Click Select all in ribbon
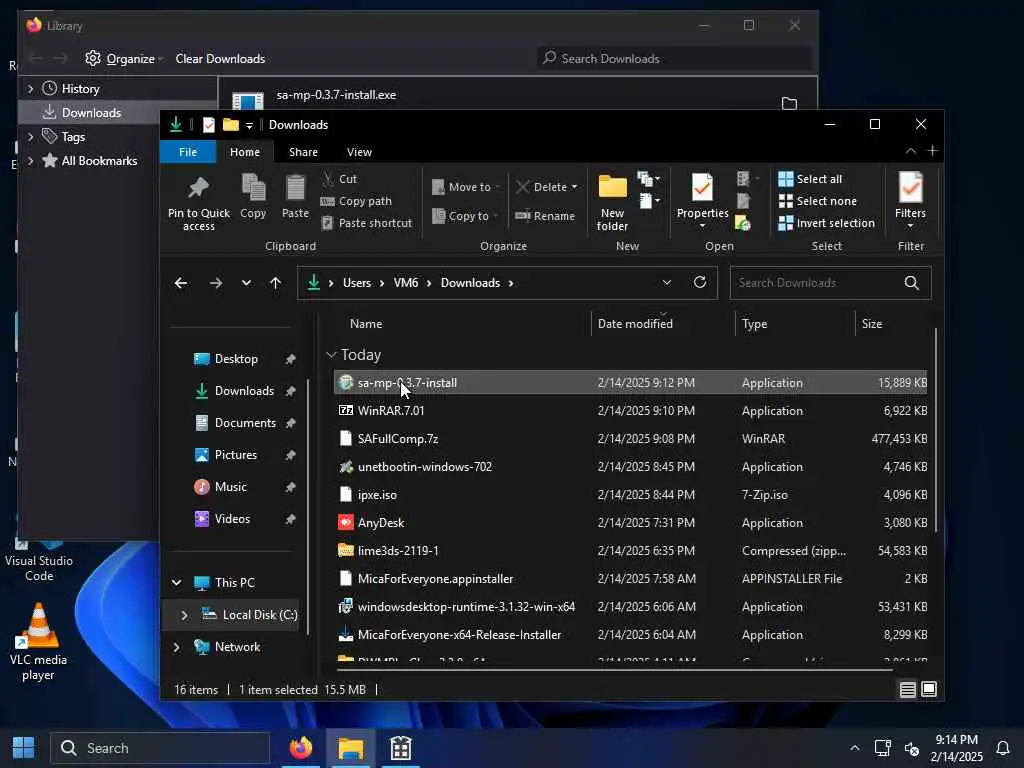Image resolution: width=1024 pixels, height=768 pixels. [810, 179]
